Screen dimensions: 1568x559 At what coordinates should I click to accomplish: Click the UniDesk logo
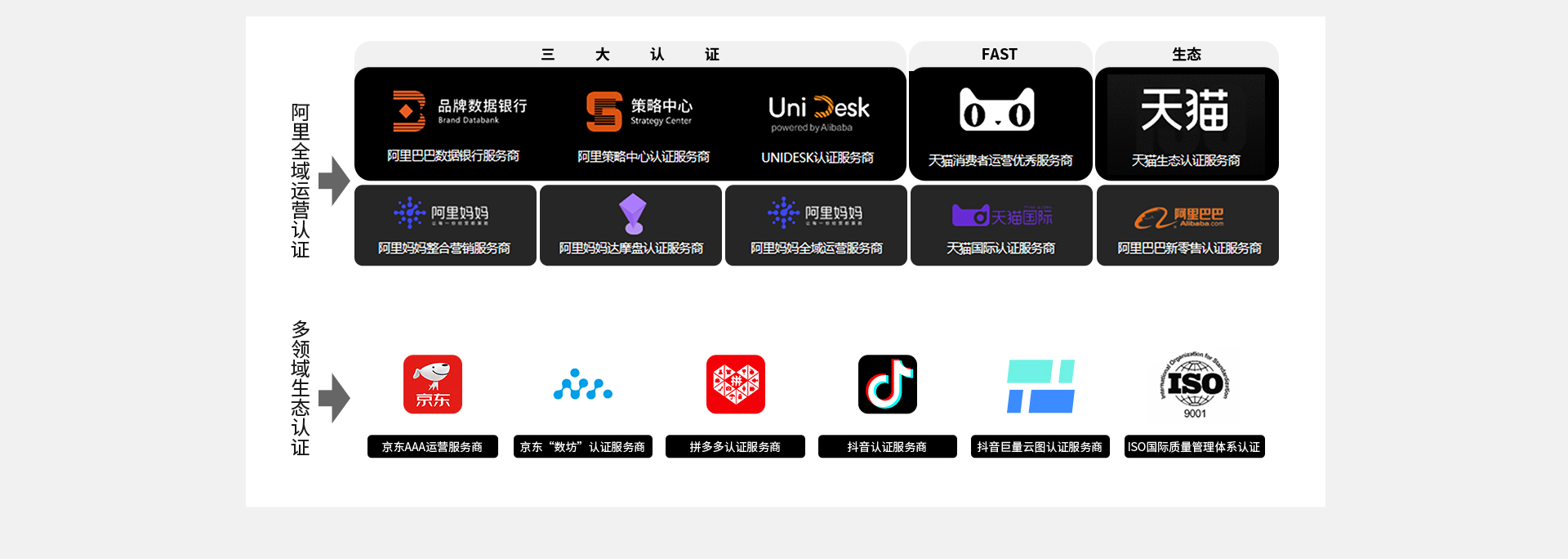click(x=818, y=112)
